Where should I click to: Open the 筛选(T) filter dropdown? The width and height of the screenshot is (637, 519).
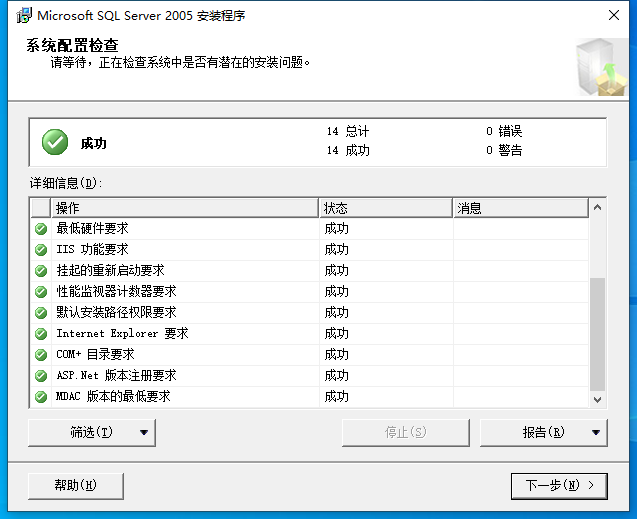click(x=92, y=432)
